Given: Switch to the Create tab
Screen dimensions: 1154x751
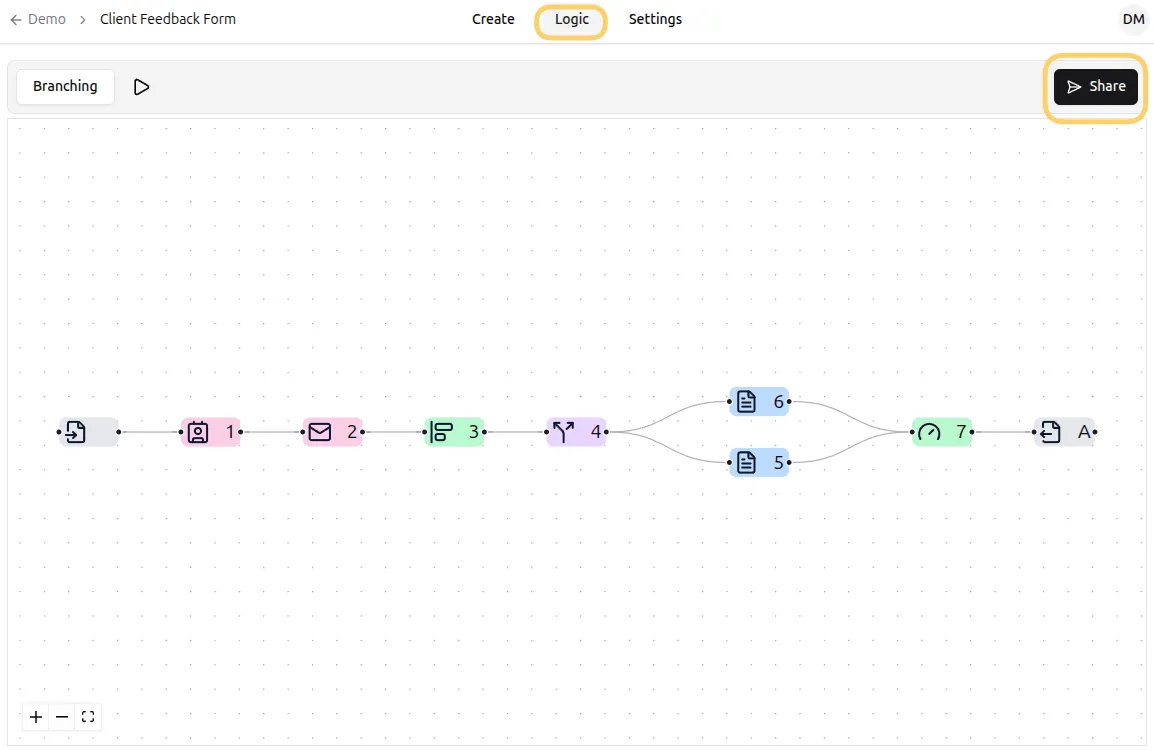Looking at the screenshot, I should (493, 19).
